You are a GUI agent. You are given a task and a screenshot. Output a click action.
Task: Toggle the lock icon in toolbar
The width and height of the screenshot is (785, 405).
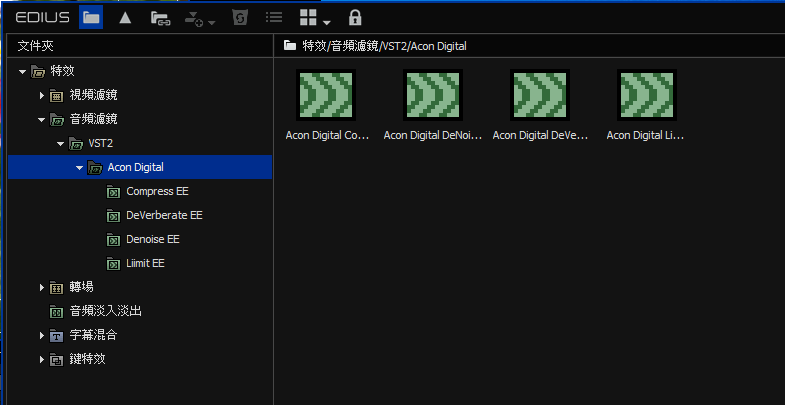pos(354,18)
